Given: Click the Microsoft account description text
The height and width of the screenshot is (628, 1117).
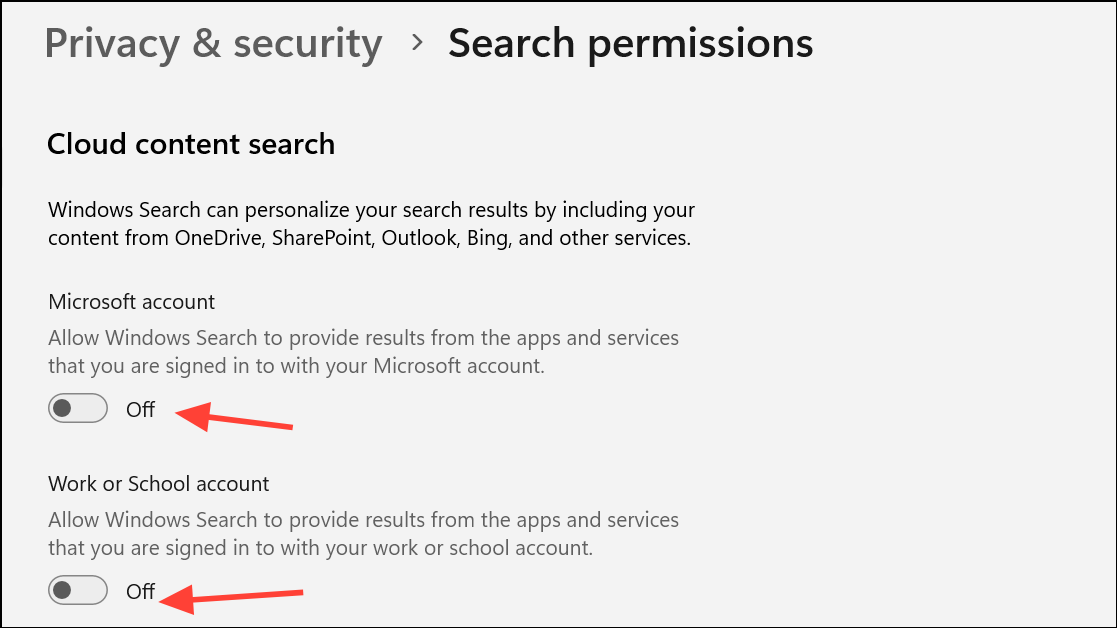Looking at the screenshot, I should 363,352.
